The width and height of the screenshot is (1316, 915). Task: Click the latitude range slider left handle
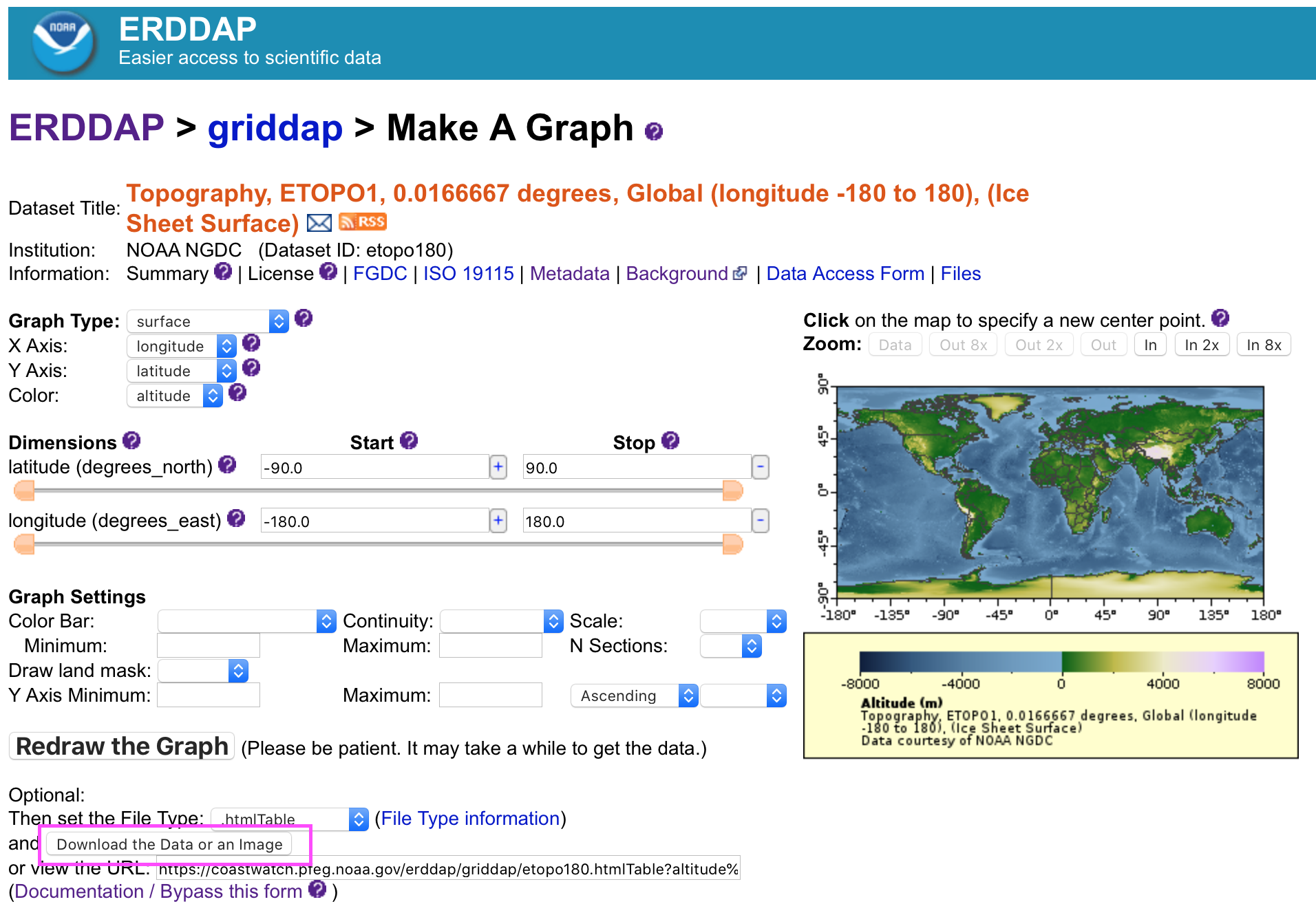click(24, 491)
